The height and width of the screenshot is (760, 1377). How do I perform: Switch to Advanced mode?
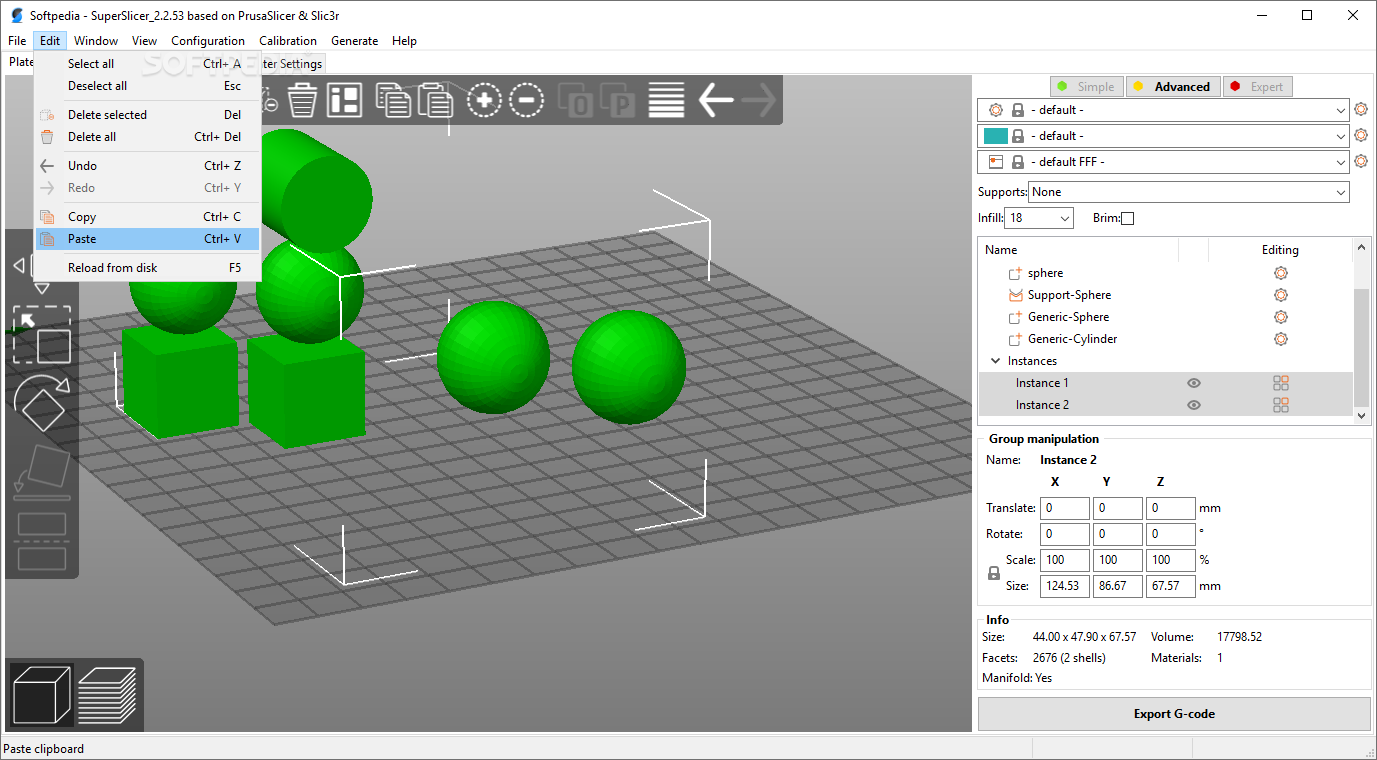click(x=1171, y=87)
